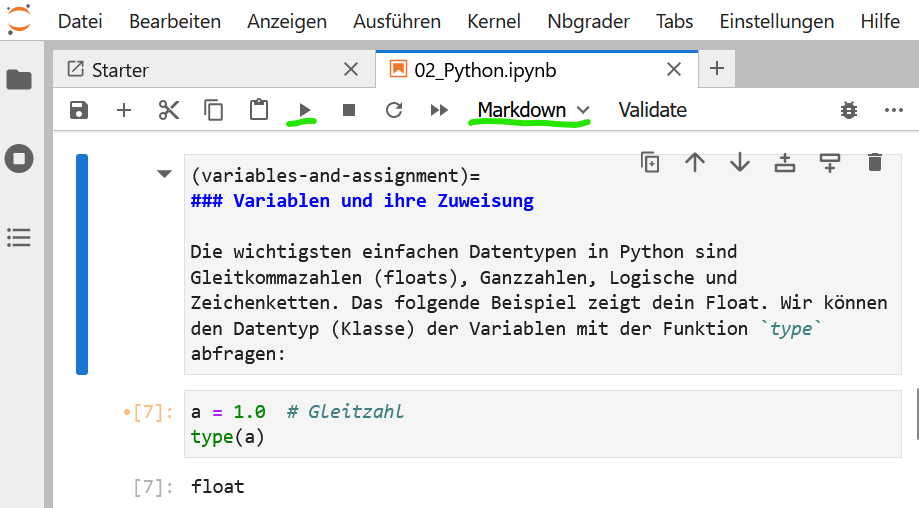Open the Markdown cell type dropdown
Image resolution: width=919 pixels, height=508 pixels.
tap(533, 110)
